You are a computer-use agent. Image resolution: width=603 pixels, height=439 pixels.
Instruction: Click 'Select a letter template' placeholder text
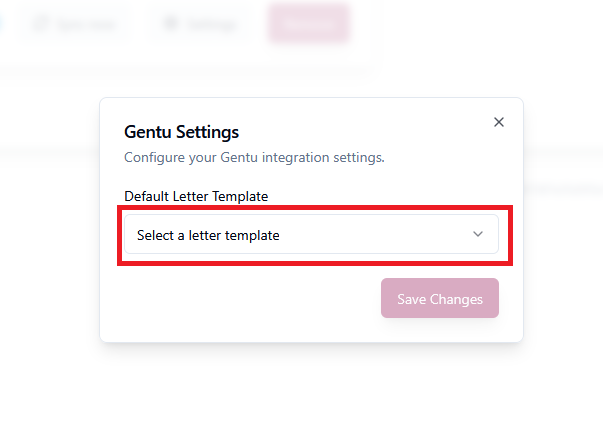tap(208, 235)
